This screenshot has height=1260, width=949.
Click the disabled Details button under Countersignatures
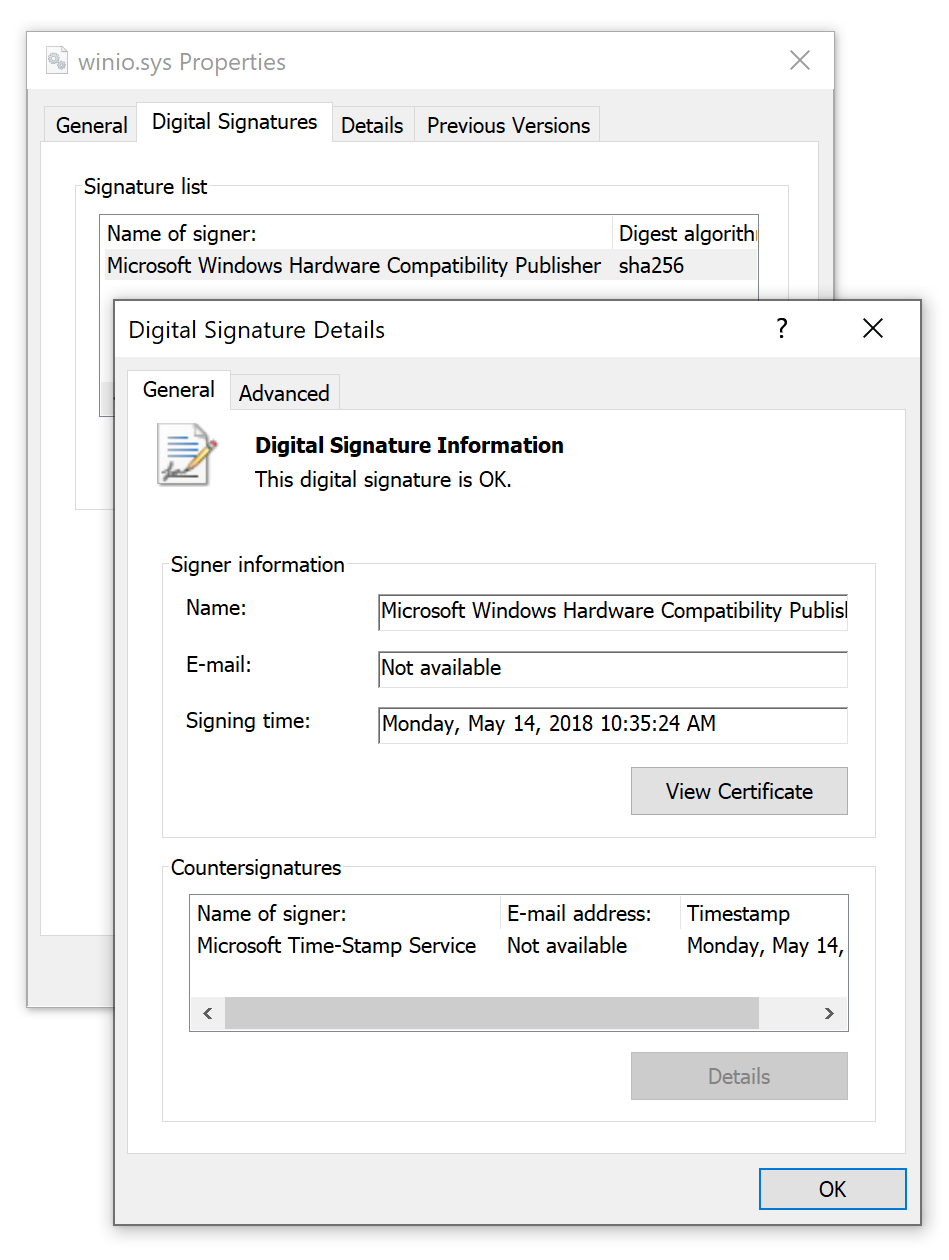pos(739,1076)
